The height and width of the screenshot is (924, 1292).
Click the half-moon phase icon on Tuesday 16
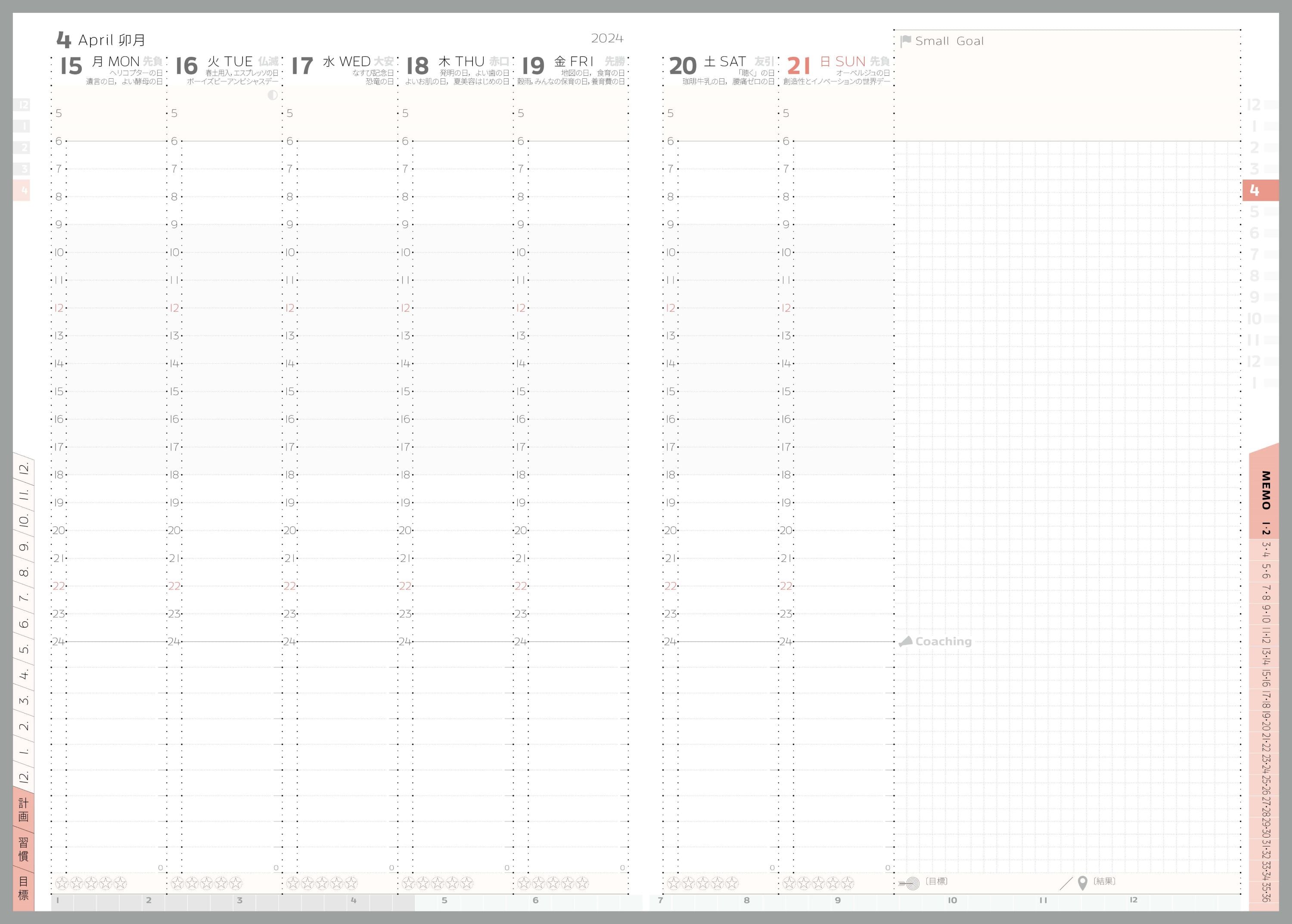(x=273, y=95)
